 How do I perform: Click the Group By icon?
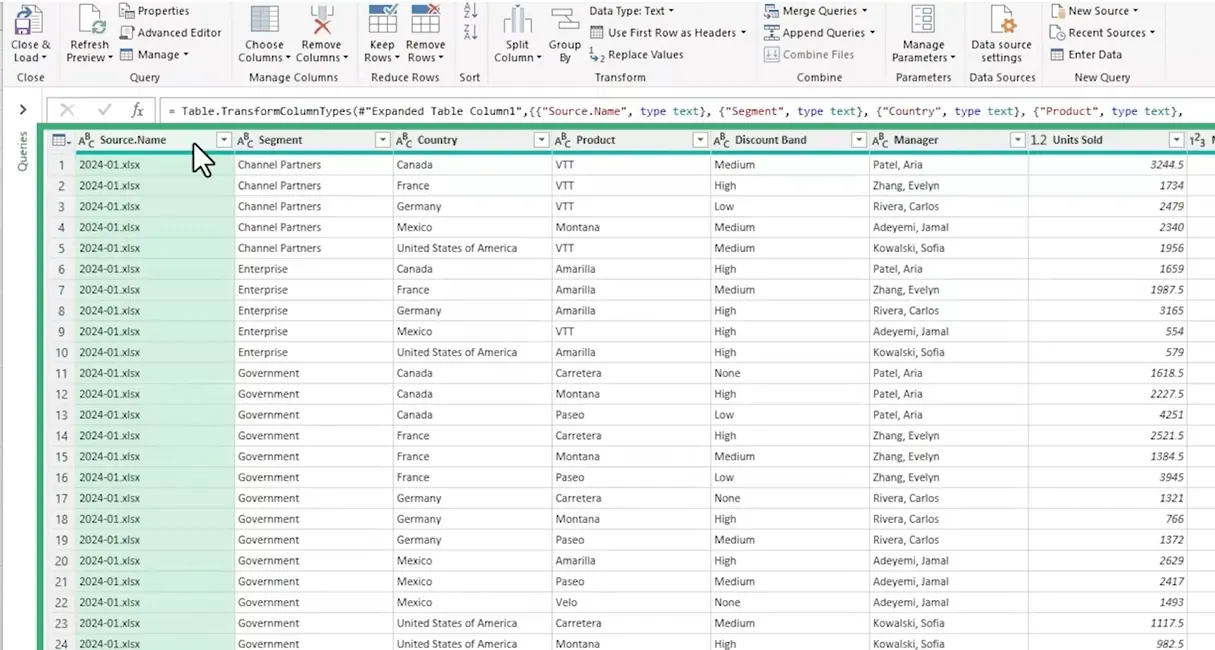[565, 22]
